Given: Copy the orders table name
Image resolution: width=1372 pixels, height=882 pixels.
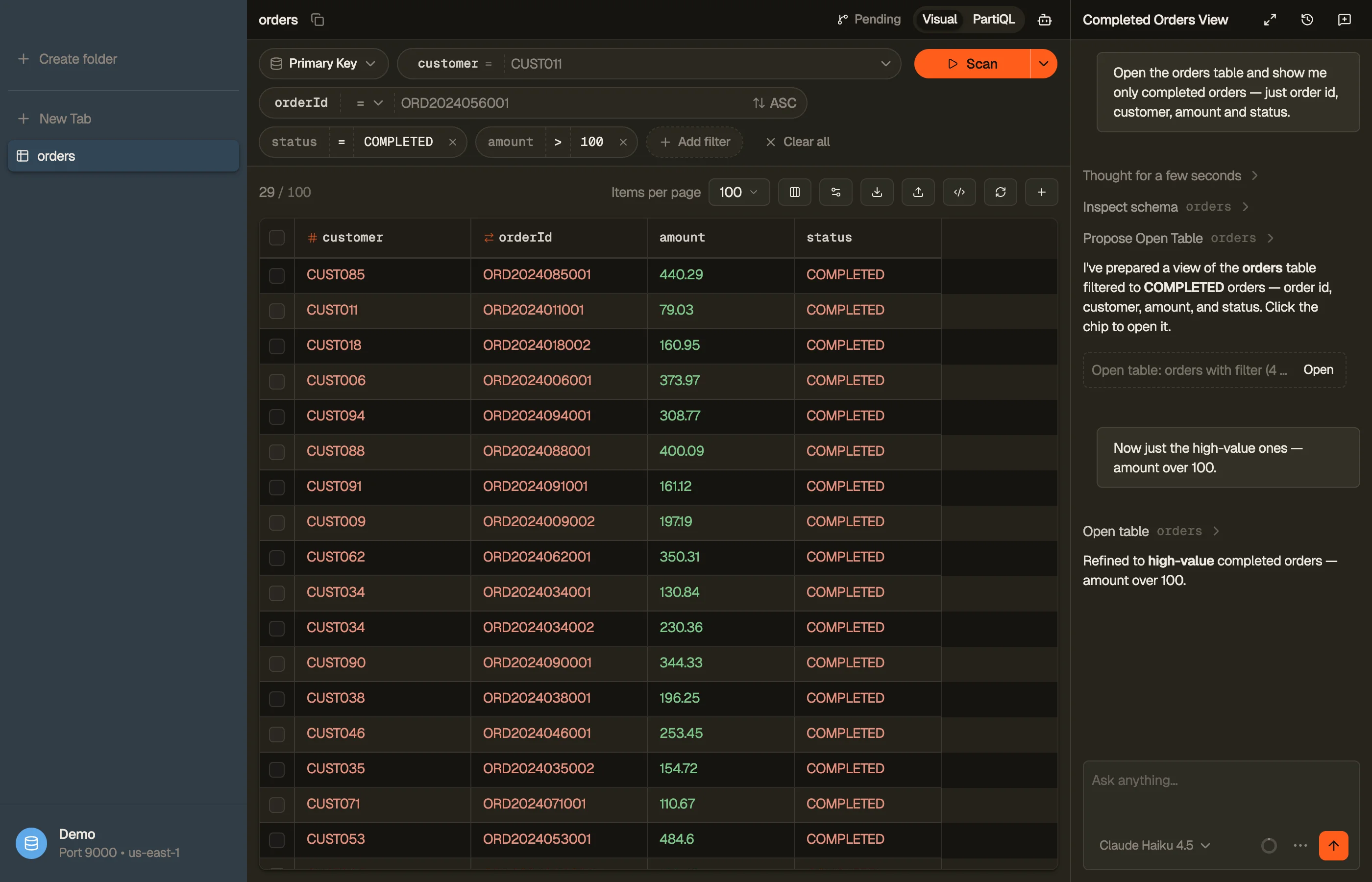Looking at the screenshot, I should point(318,20).
